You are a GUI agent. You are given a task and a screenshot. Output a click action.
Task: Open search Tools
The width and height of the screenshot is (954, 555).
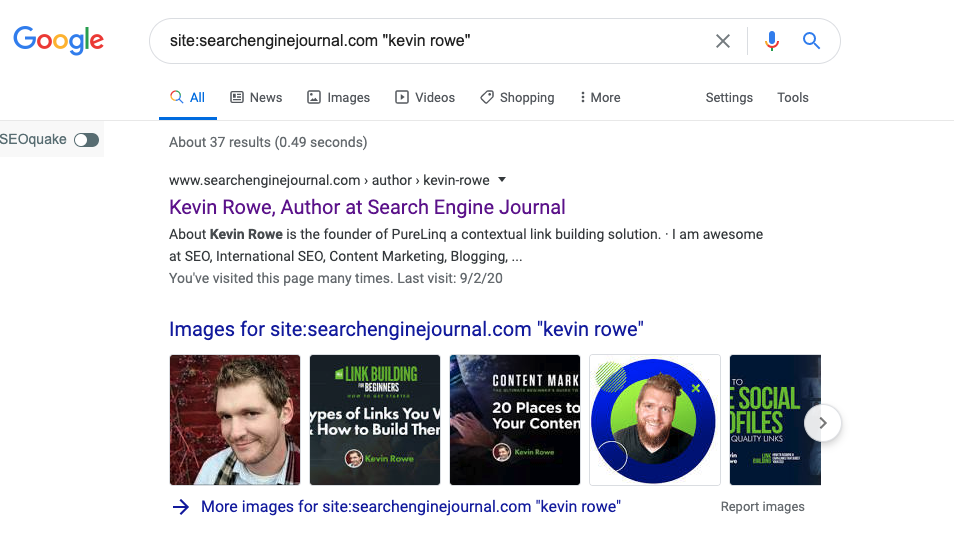pyautogui.click(x=793, y=97)
